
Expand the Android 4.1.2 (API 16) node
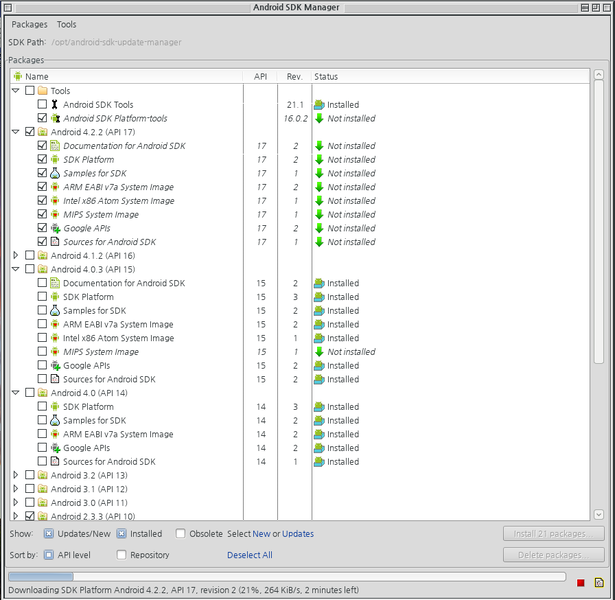[15, 256]
